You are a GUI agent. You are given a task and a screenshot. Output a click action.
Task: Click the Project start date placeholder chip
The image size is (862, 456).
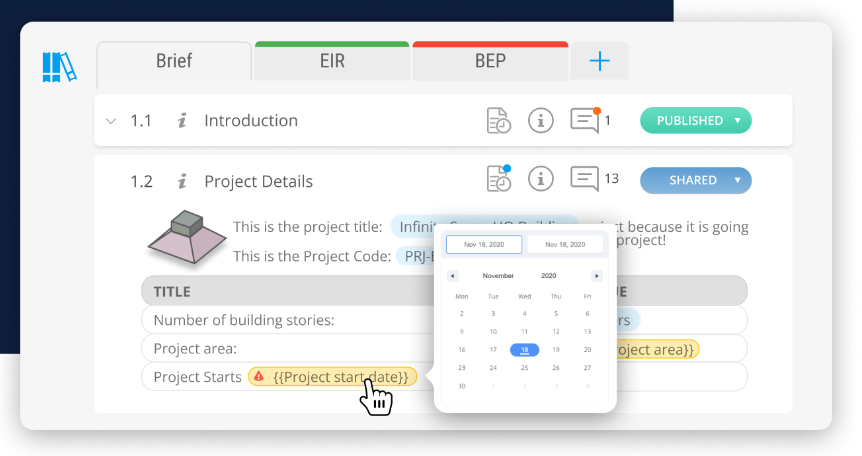(x=332, y=377)
